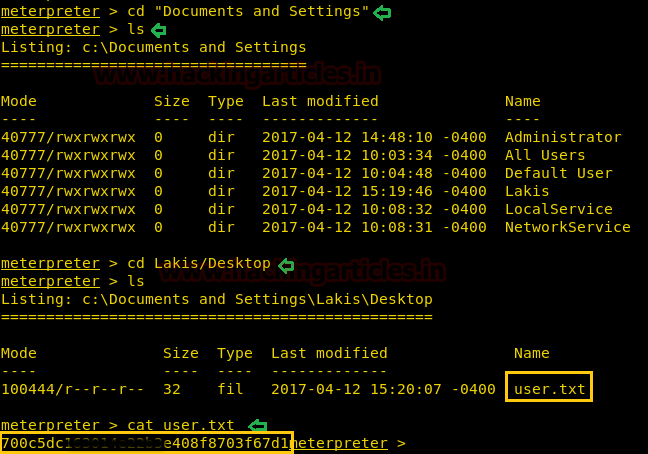Click the 100444/r--r--r-- mode of user.txt
Viewport: 648px width, 454px height.
coord(73,389)
